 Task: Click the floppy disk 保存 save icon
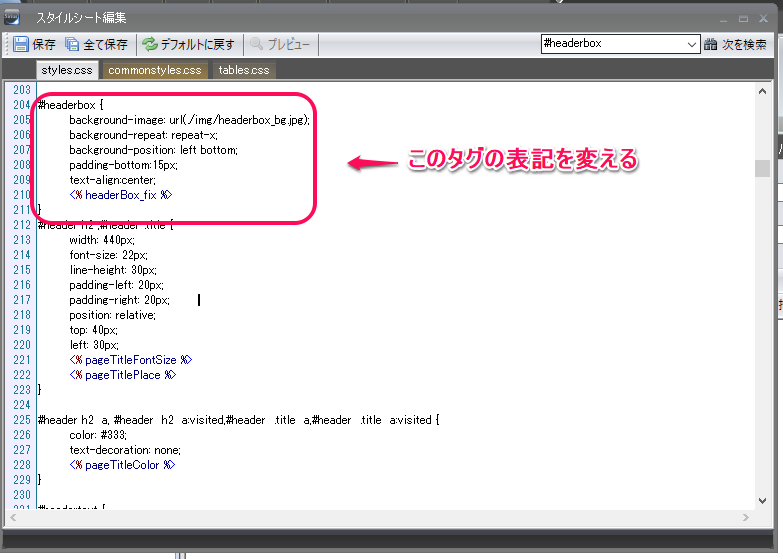click(21, 45)
